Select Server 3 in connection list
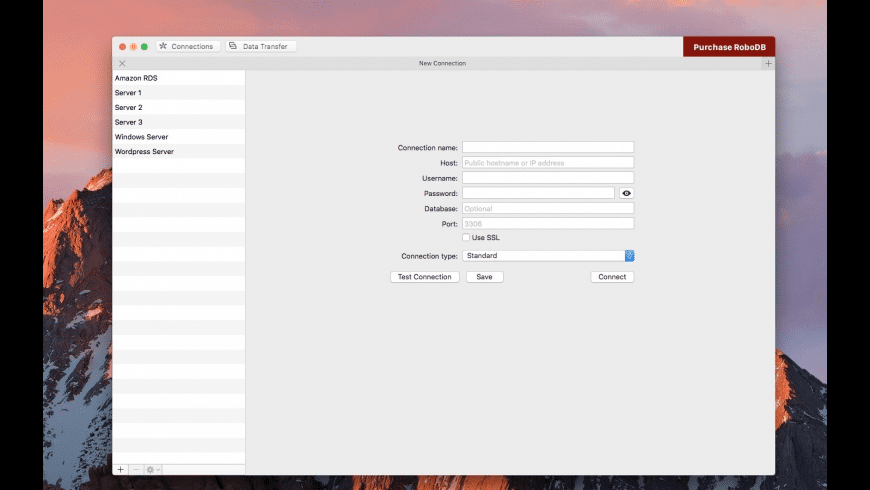The height and width of the screenshot is (490, 870). coord(179,122)
